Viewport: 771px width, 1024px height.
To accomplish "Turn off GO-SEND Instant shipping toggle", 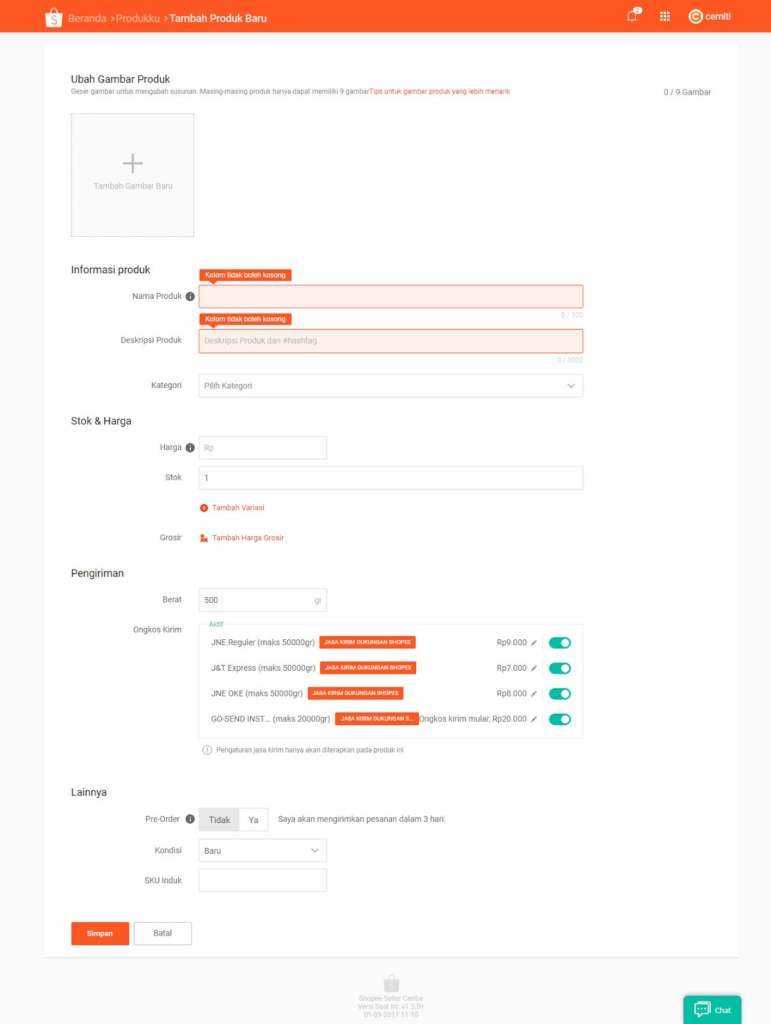I will click(559, 719).
